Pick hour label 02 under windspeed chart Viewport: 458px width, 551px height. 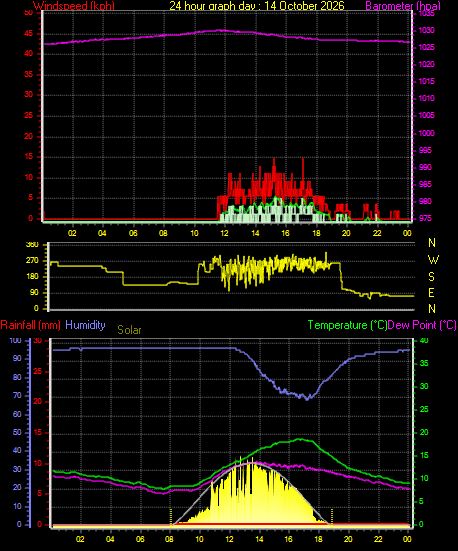(72, 233)
